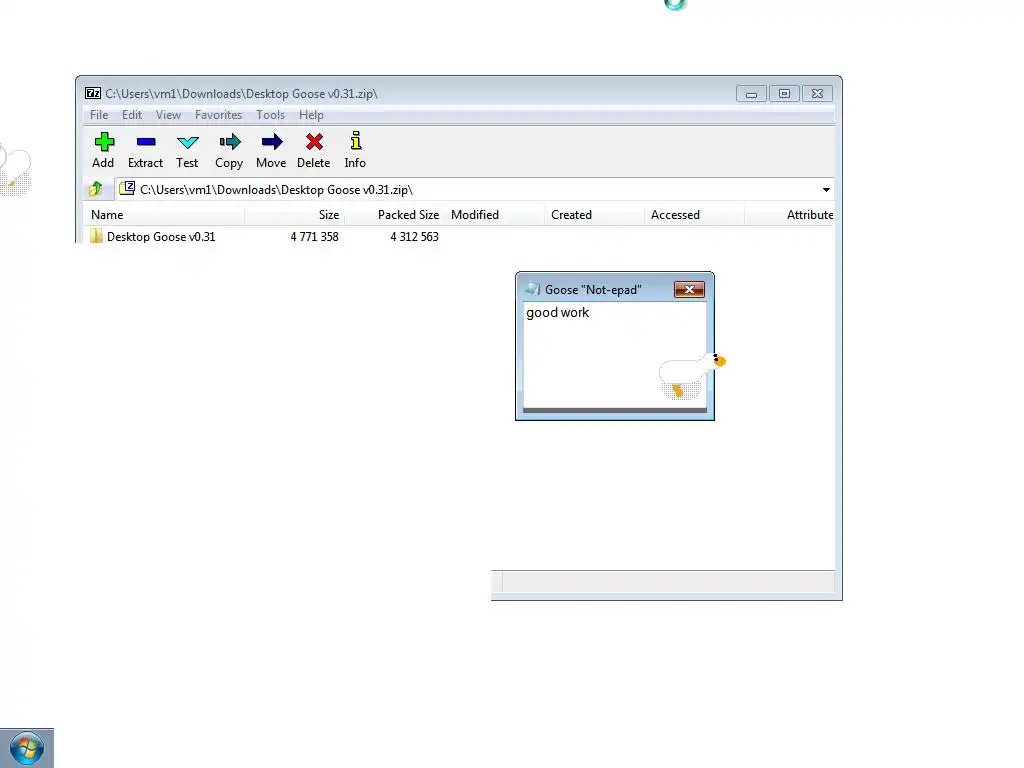Close the 7-Zip window
Image resolution: width=1024 pixels, height=768 pixels.
click(x=817, y=94)
